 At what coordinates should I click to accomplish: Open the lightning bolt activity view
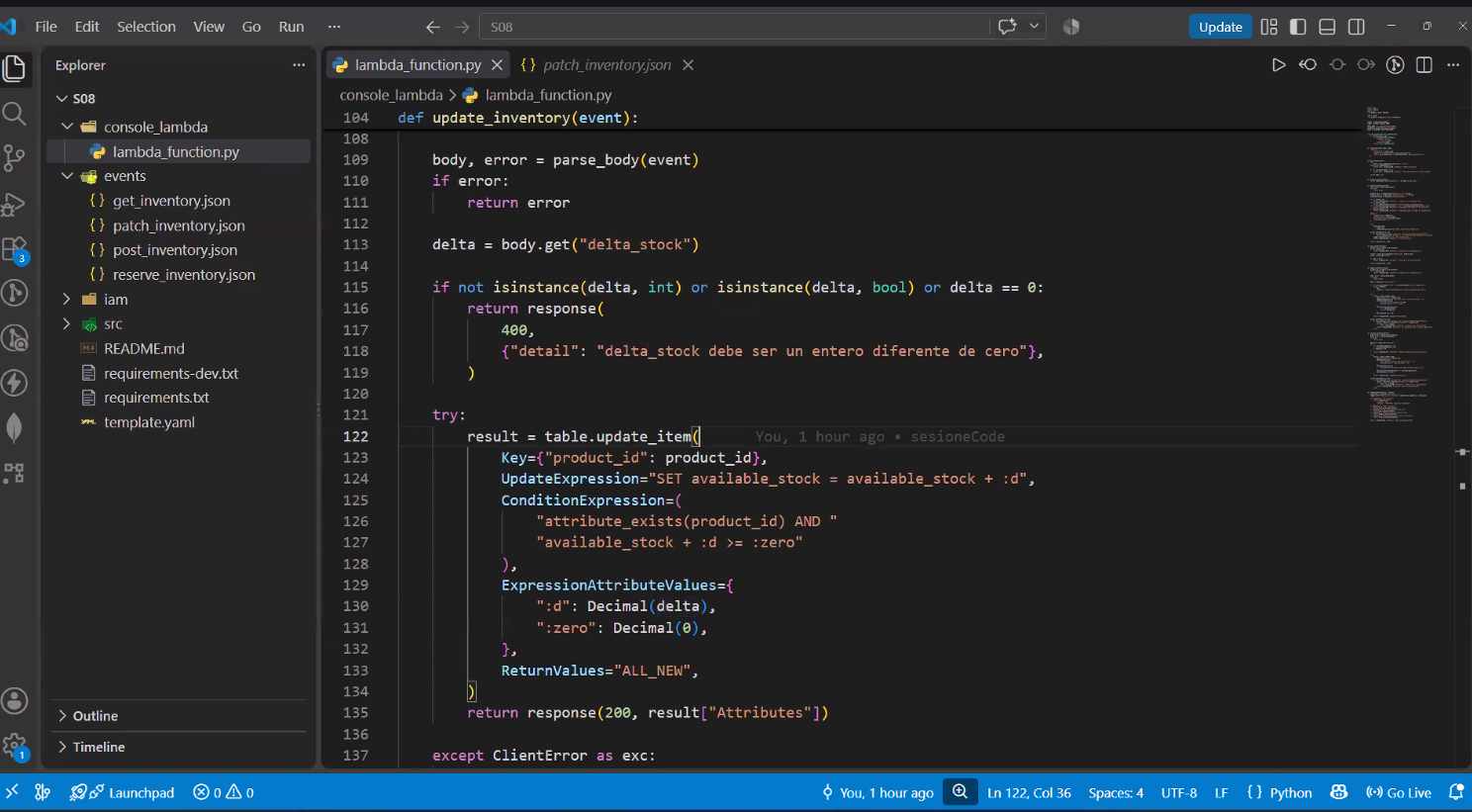click(15, 383)
